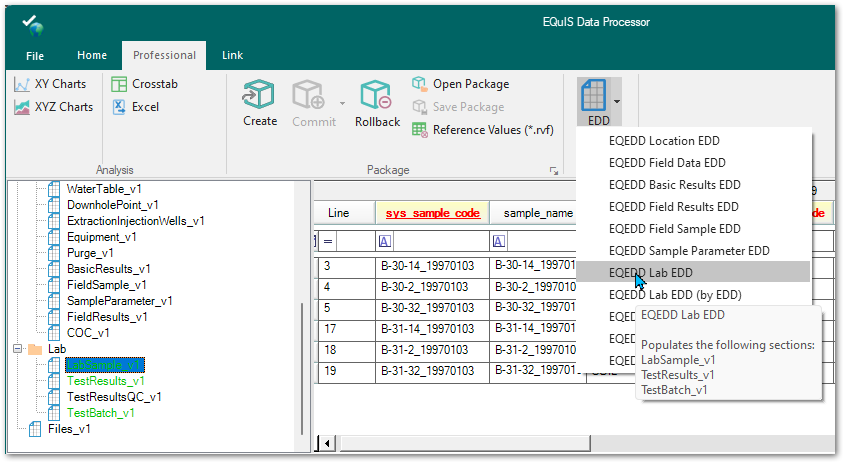This screenshot has height=463, width=844.
Task: Open Reference Values (*.rvf)
Action: 483,130
